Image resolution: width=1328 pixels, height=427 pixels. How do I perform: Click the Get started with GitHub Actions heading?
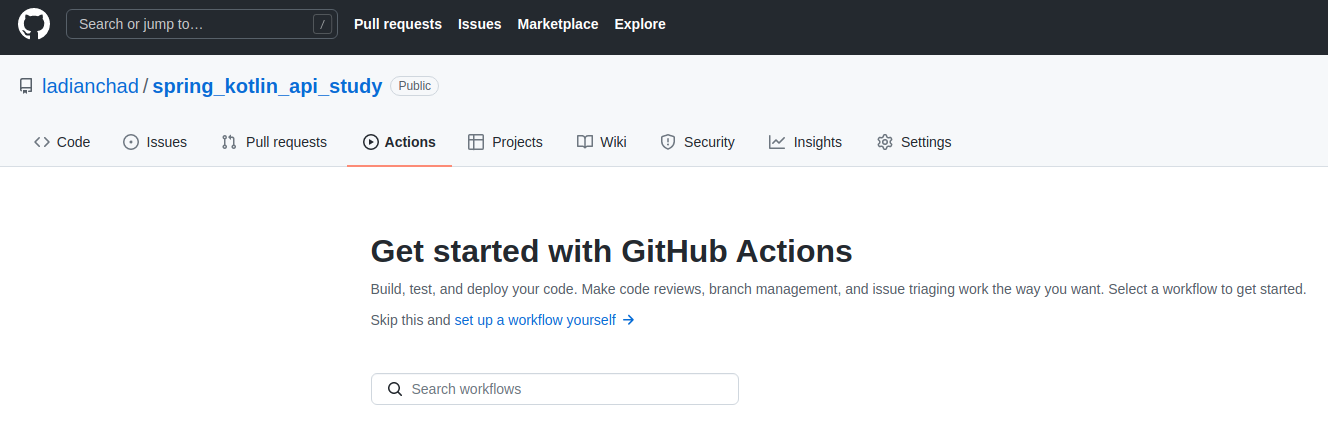pos(612,250)
